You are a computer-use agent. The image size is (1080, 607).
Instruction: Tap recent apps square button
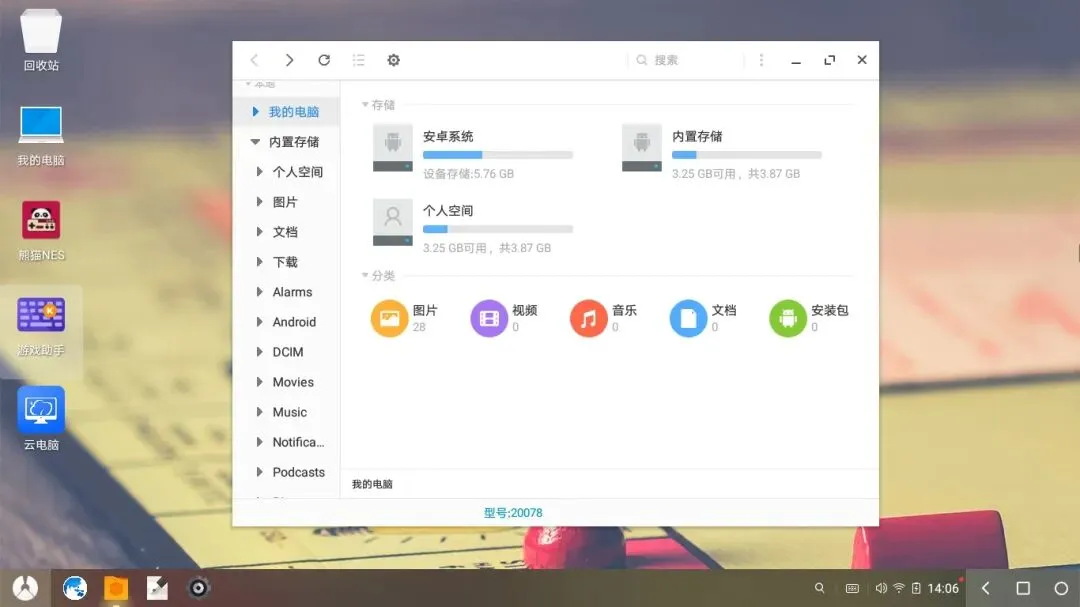(x=1024, y=588)
